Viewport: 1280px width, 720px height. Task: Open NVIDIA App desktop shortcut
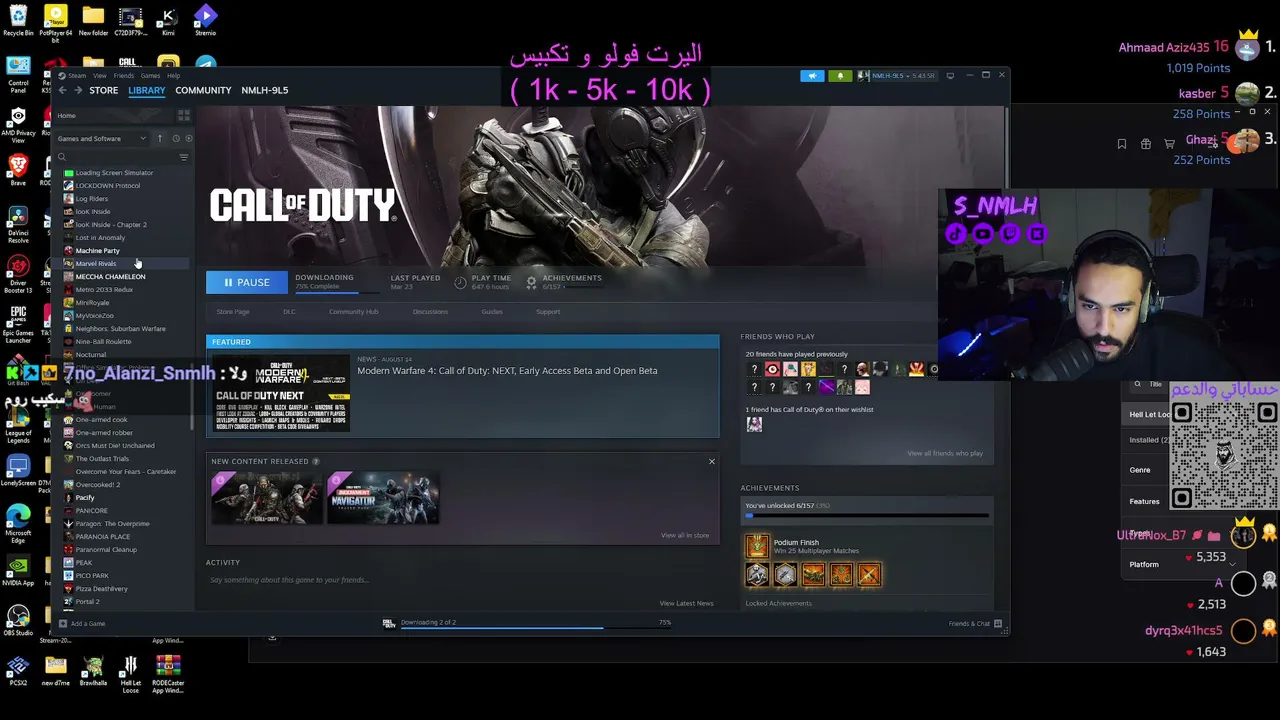coord(18,570)
